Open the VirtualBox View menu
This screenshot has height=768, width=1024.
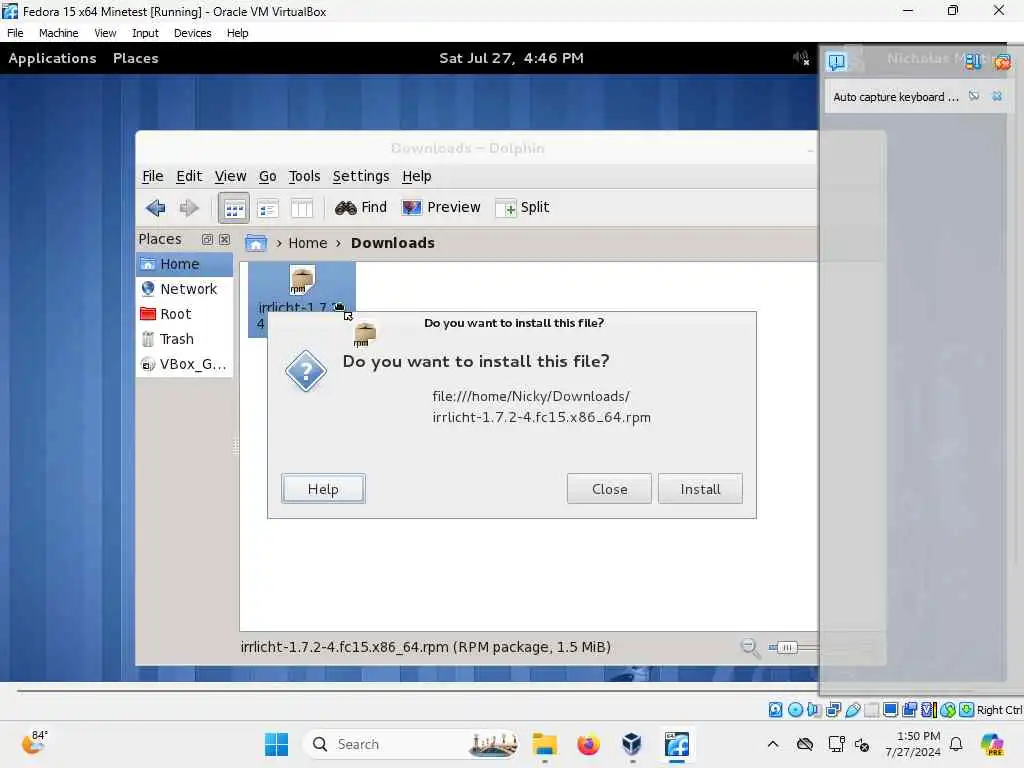[105, 33]
